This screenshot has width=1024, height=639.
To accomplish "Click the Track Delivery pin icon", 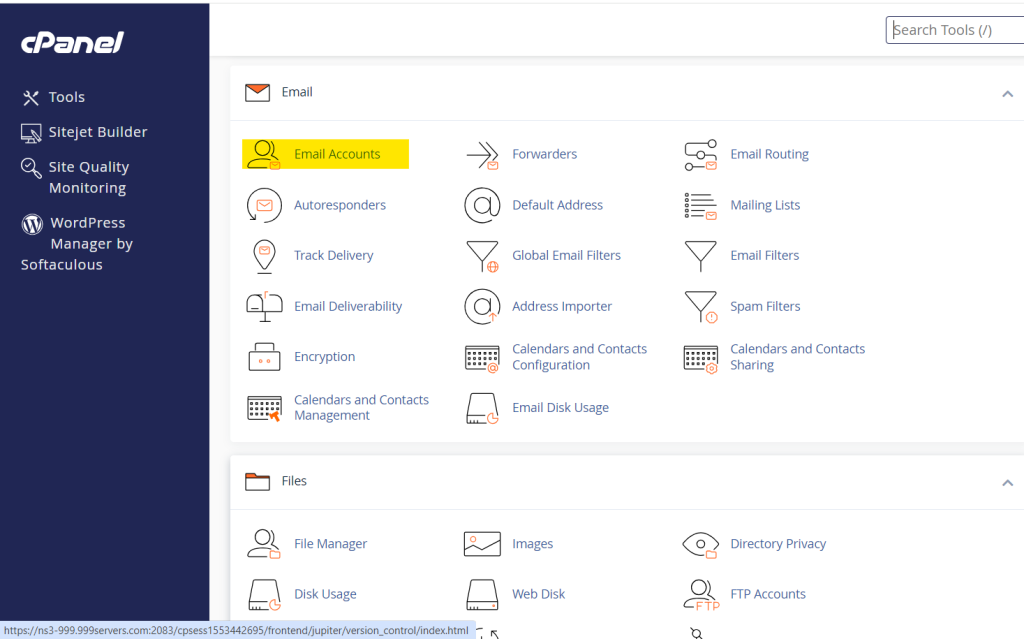I will coord(264,256).
